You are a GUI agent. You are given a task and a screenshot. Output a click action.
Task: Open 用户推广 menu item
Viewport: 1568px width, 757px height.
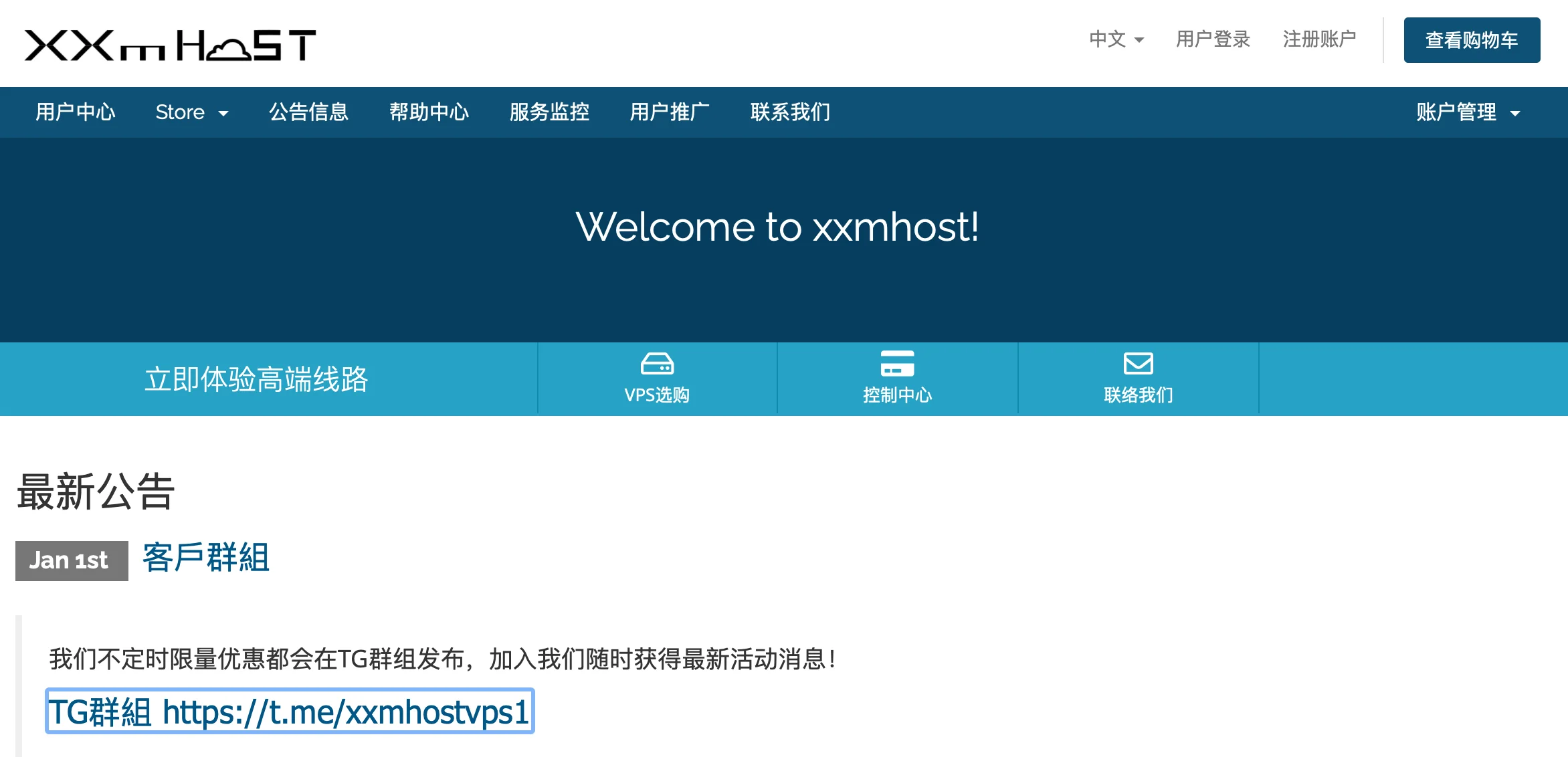(670, 112)
